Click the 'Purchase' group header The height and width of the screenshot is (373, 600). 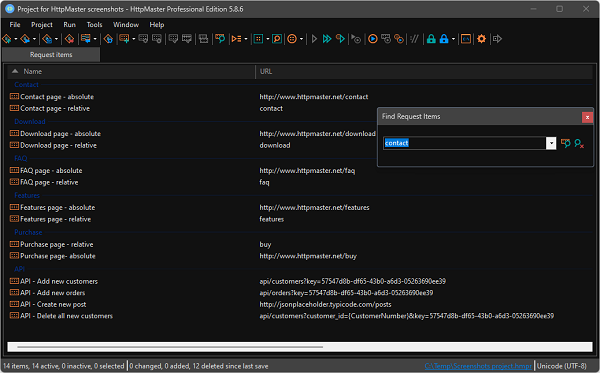coord(28,233)
